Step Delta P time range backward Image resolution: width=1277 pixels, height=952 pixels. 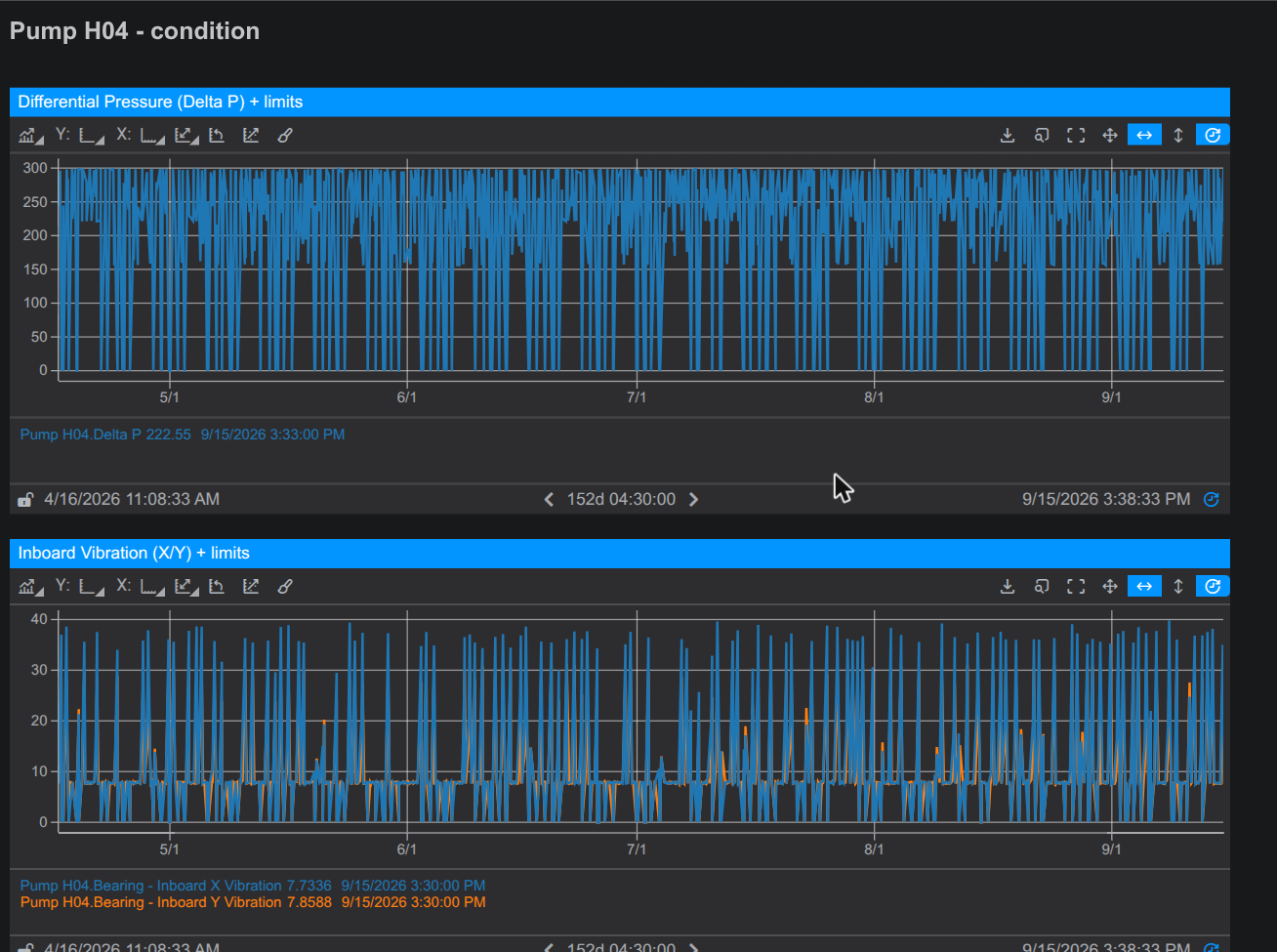click(x=548, y=499)
